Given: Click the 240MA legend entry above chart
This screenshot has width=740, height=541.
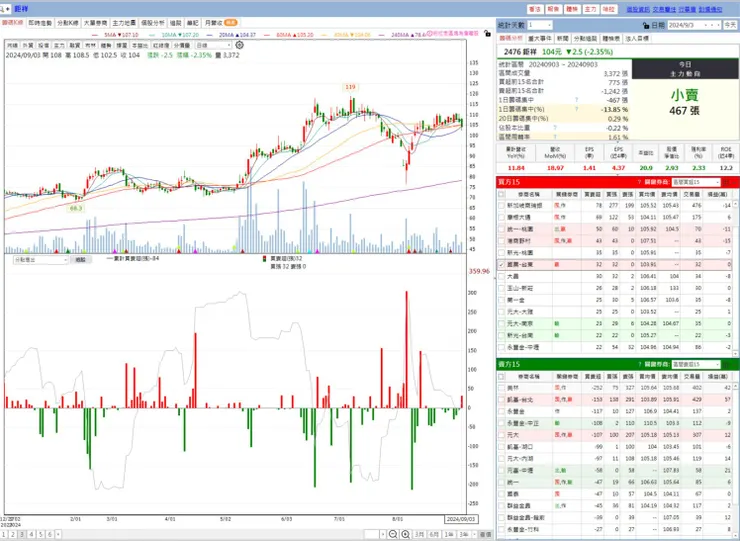Looking at the screenshot, I should click(403, 35).
